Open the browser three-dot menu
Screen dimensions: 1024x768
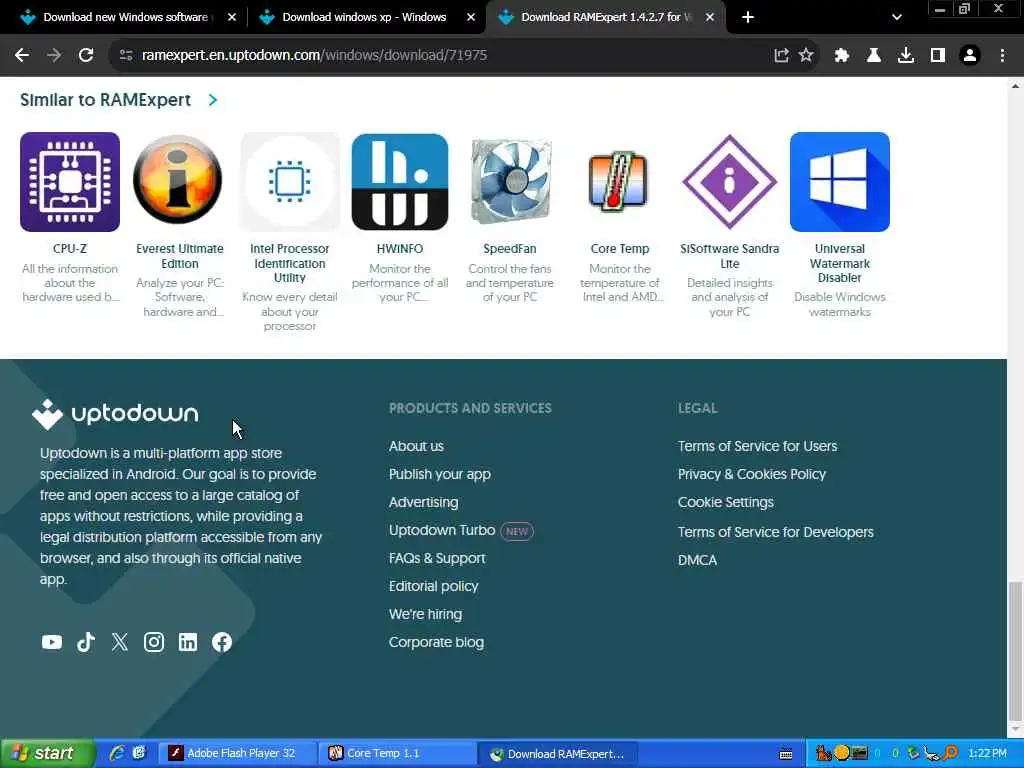click(x=1002, y=55)
